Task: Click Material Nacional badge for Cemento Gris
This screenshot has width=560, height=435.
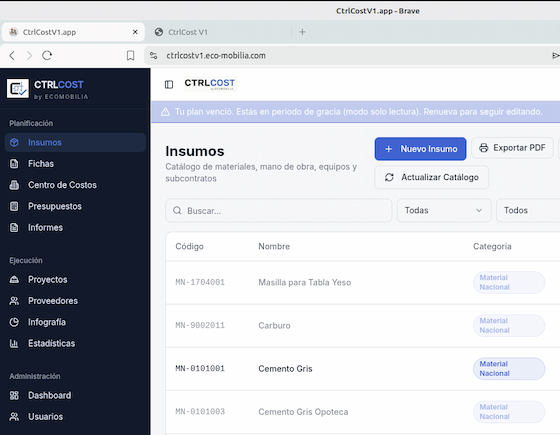Action: [x=509, y=369]
